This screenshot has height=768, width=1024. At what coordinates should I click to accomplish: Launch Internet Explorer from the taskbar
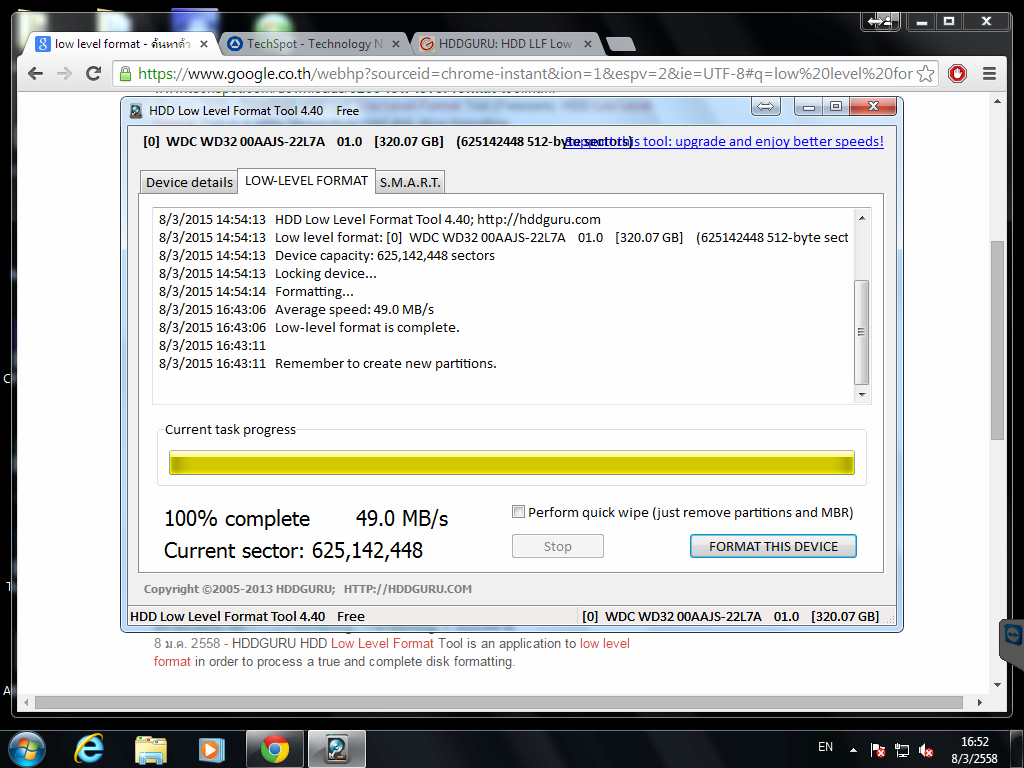(89, 749)
